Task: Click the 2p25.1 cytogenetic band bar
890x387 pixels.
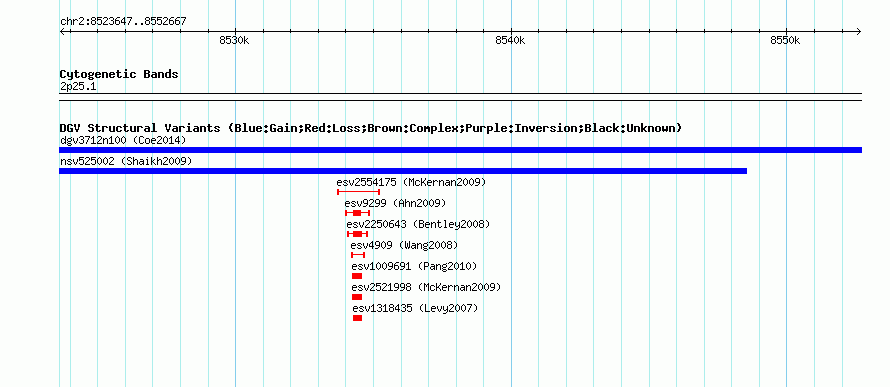Action: click(x=460, y=97)
